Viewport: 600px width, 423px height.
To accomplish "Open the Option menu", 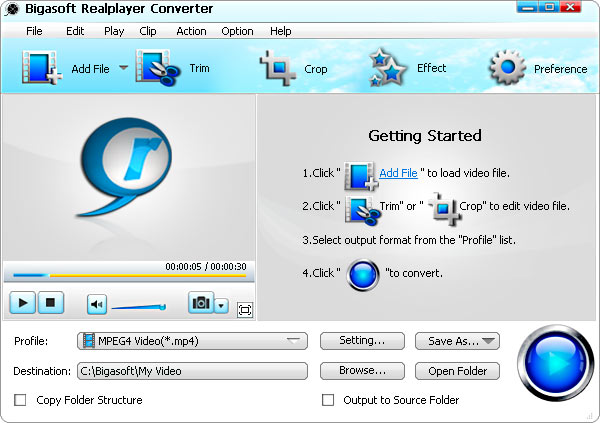I will coord(237,31).
